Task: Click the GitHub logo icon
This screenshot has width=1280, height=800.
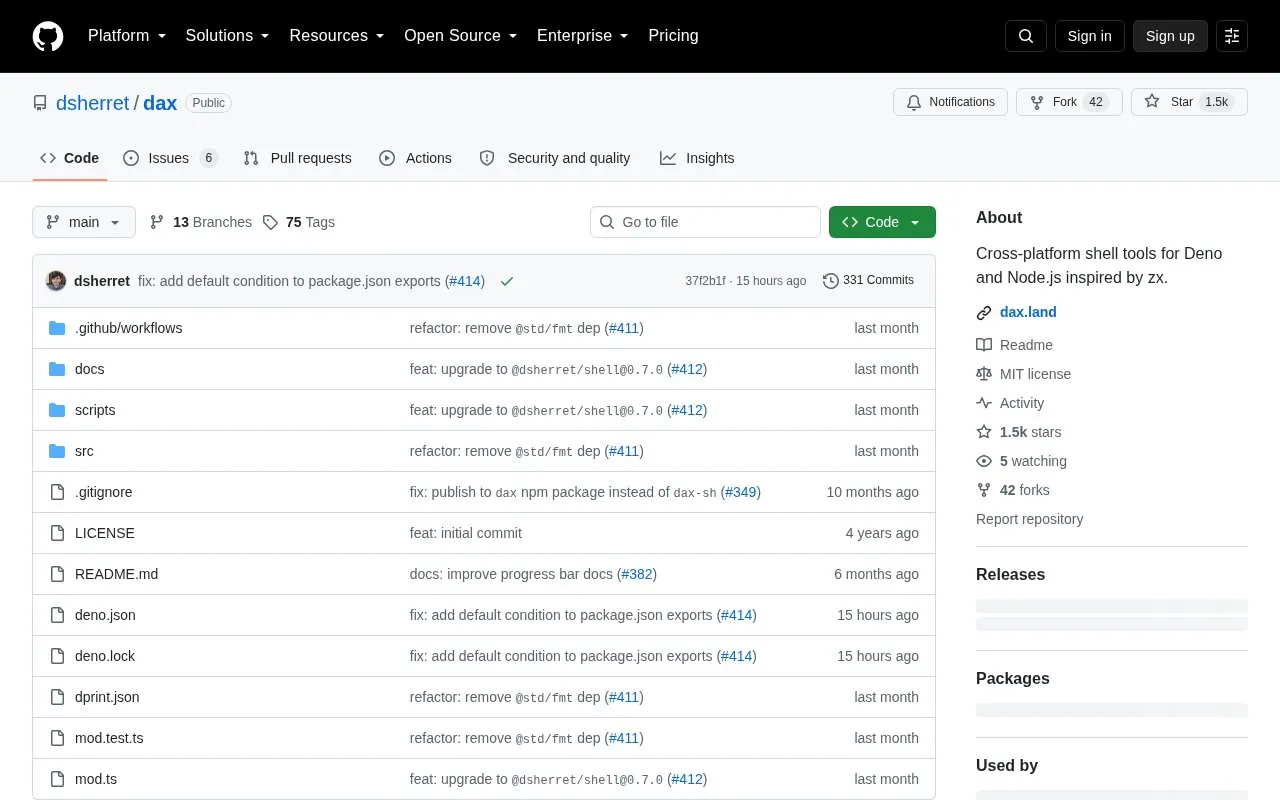Action: [x=48, y=36]
